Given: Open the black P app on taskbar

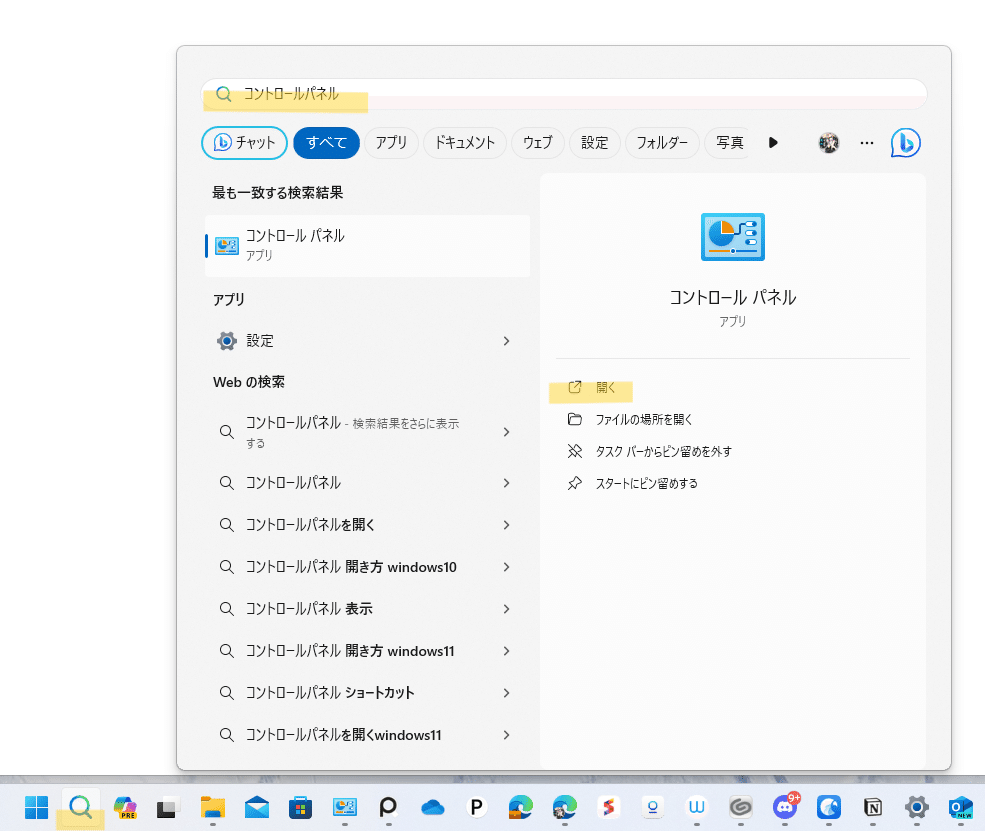Looking at the screenshot, I should click(477, 807).
